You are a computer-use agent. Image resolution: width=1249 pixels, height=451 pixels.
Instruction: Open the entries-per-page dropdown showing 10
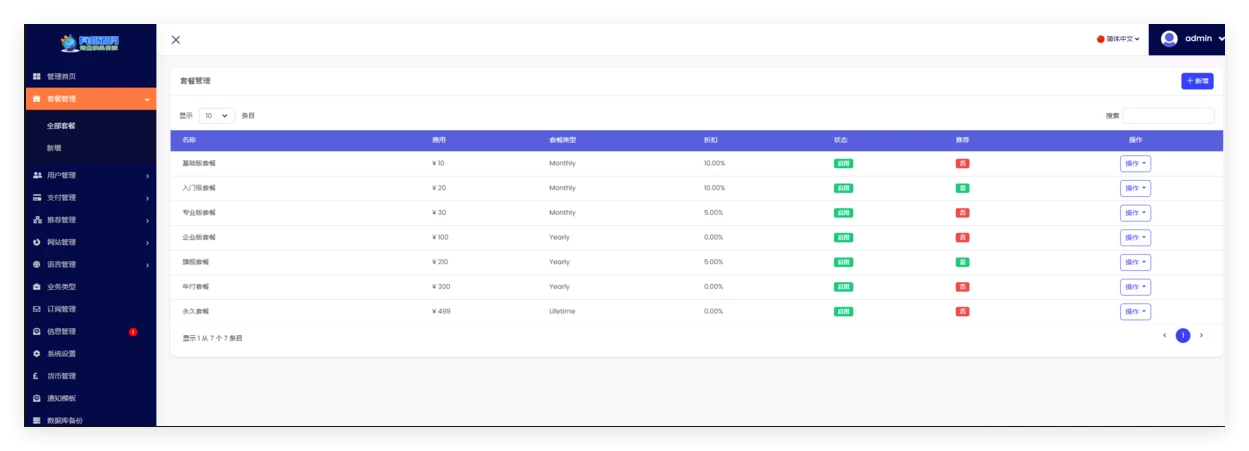217,116
